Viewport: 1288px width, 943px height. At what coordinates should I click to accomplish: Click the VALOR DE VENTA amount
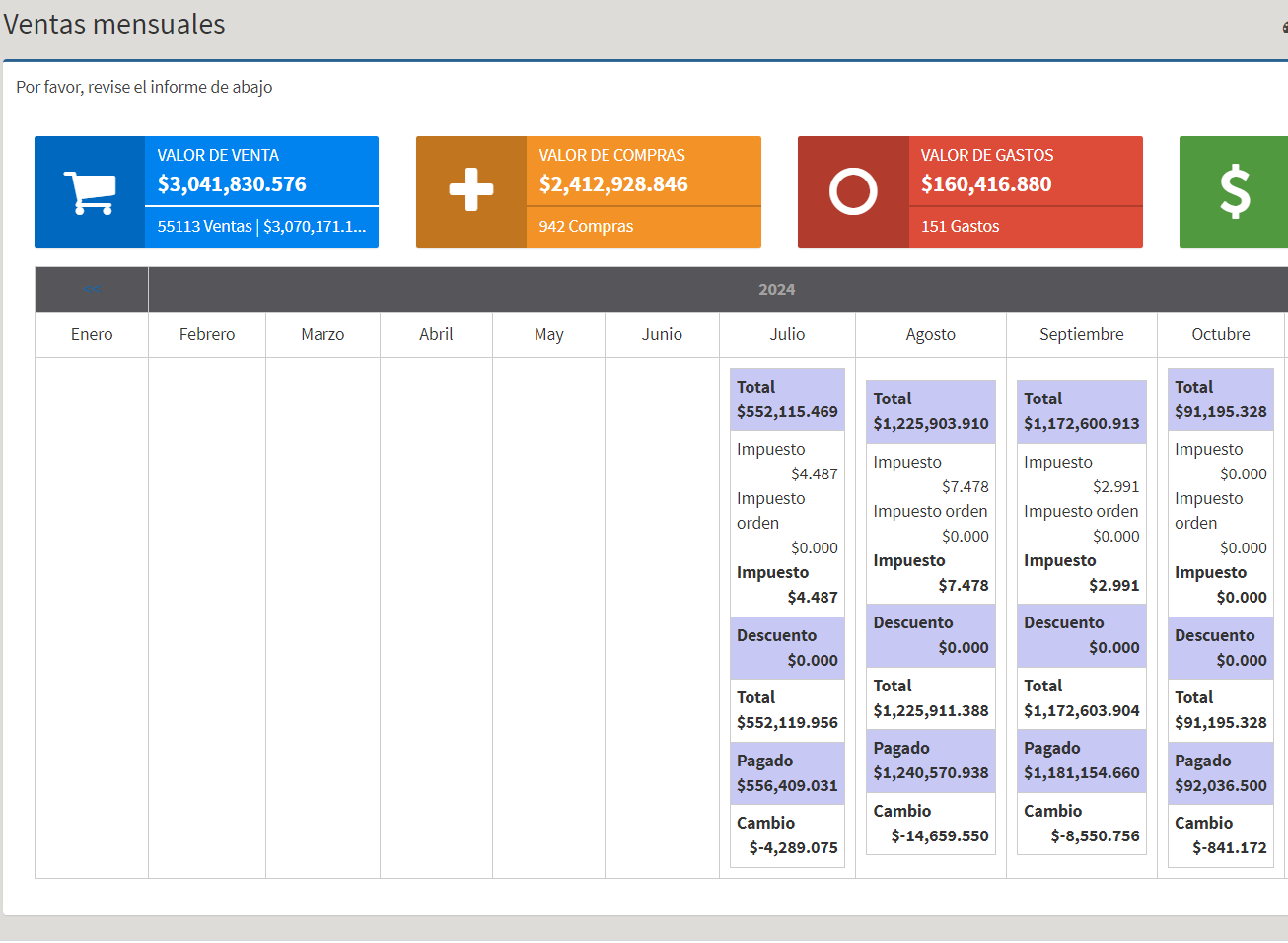[x=232, y=184]
